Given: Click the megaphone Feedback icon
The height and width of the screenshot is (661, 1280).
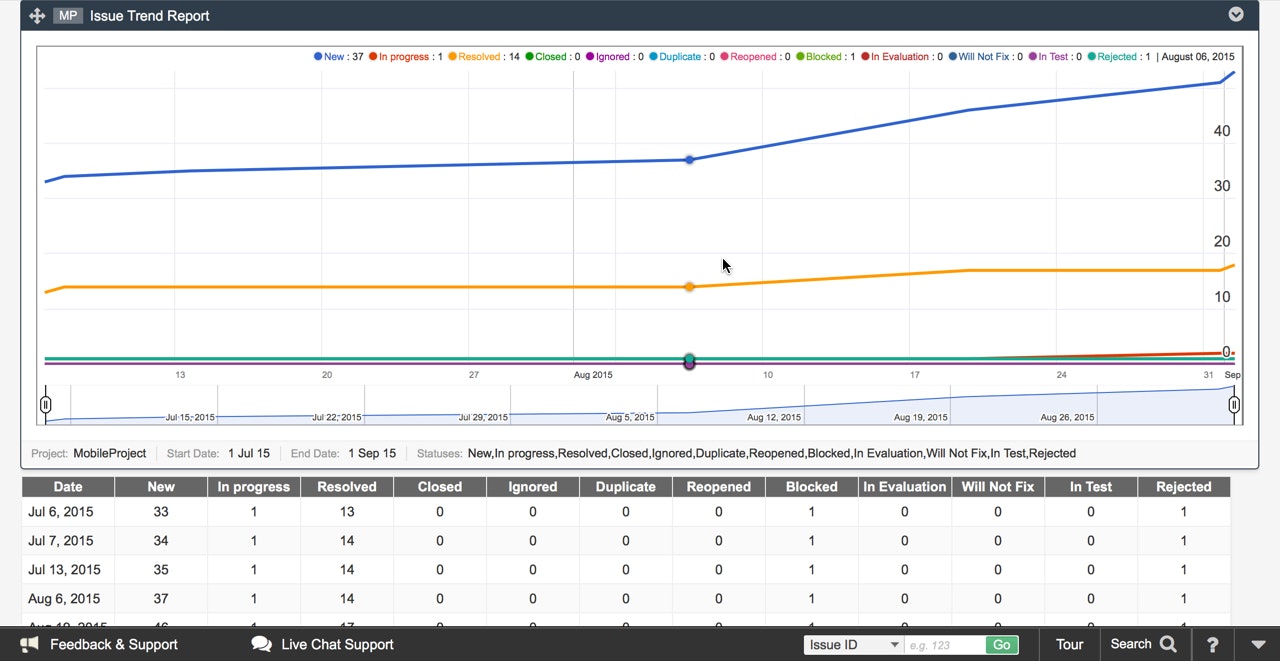Looking at the screenshot, I should [x=29, y=644].
